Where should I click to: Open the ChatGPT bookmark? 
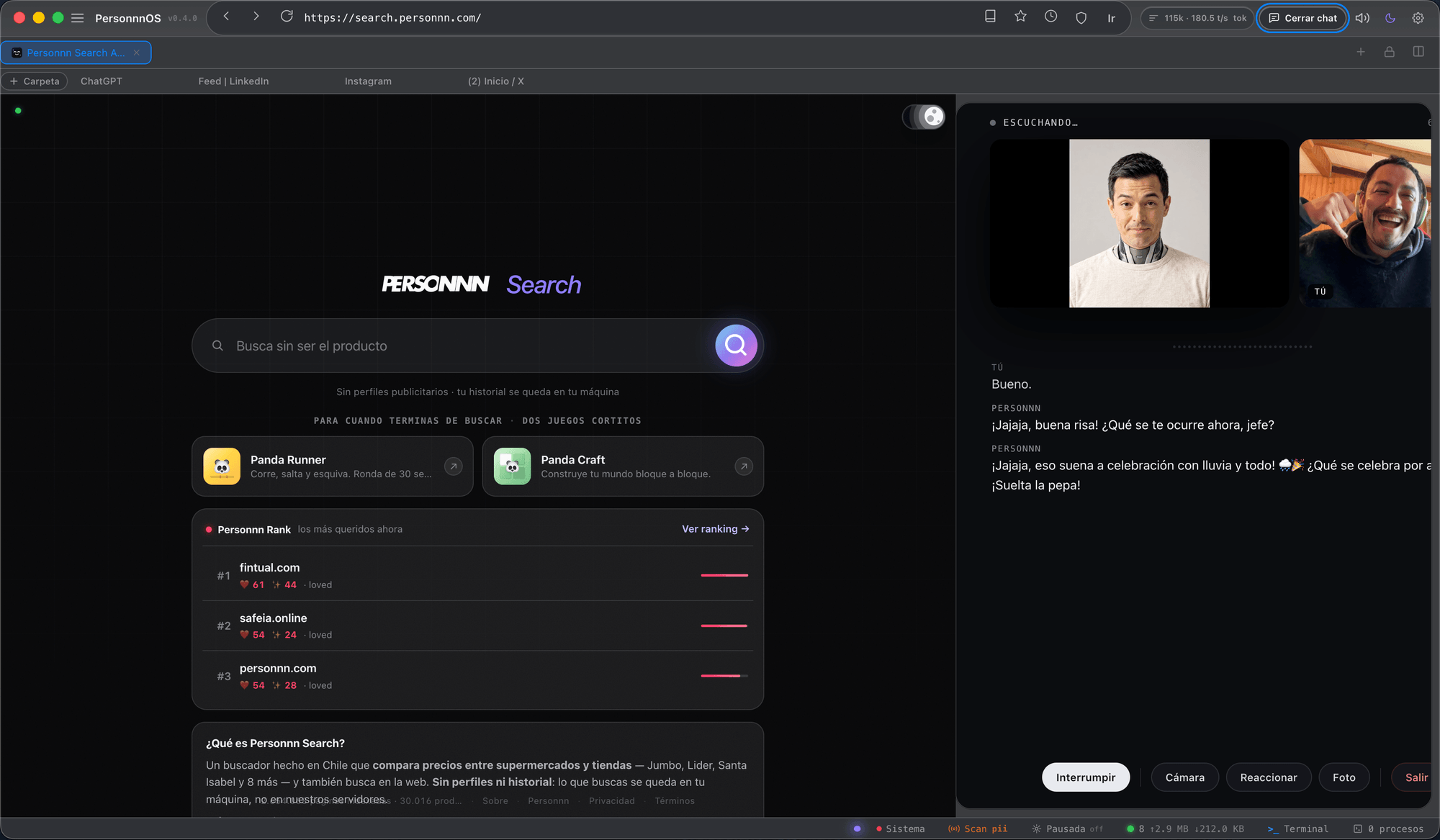pyautogui.click(x=102, y=81)
